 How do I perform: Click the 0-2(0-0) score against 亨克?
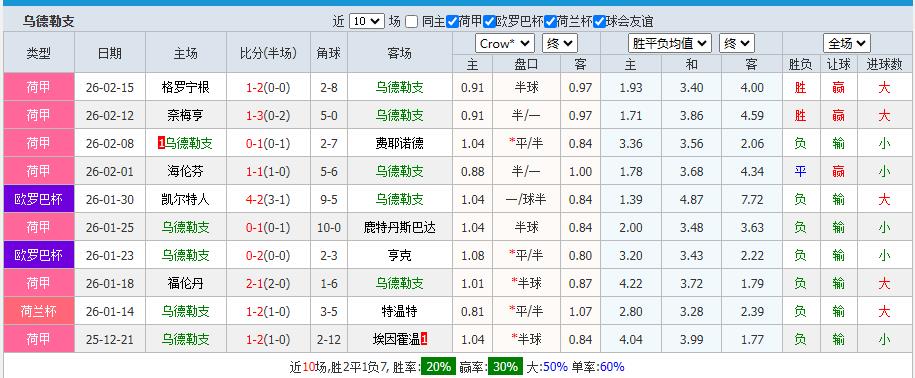click(x=268, y=256)
